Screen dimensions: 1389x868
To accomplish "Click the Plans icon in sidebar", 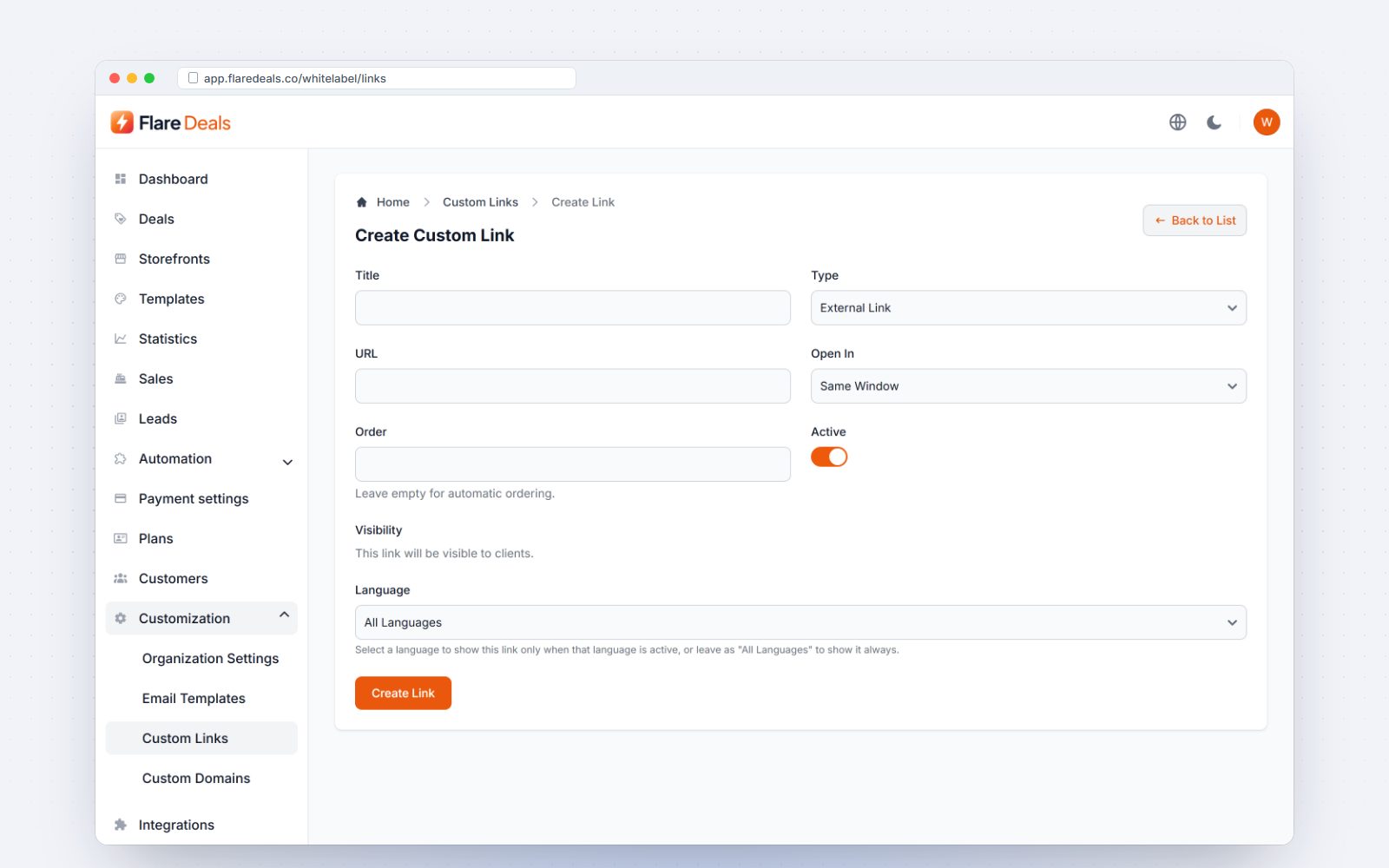I will click(121, 538).
